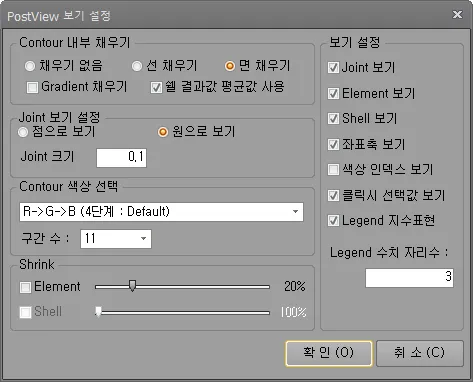
Task: Toggle the Shell 보기 checkbox
Action: (333, 118)
